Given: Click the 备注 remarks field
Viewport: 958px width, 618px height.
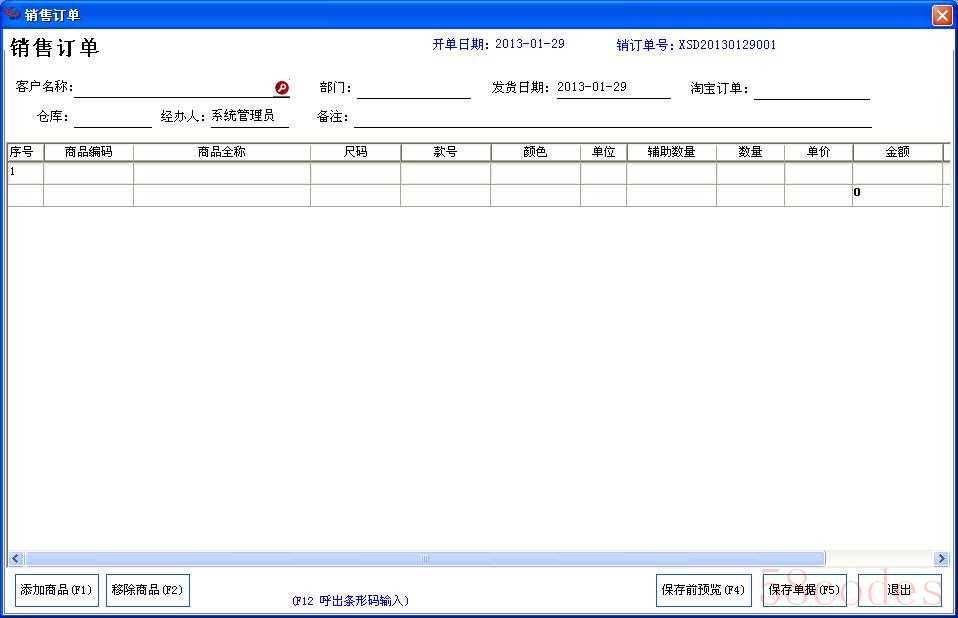Looking at the screenshot, I should [x=612, y=117].
